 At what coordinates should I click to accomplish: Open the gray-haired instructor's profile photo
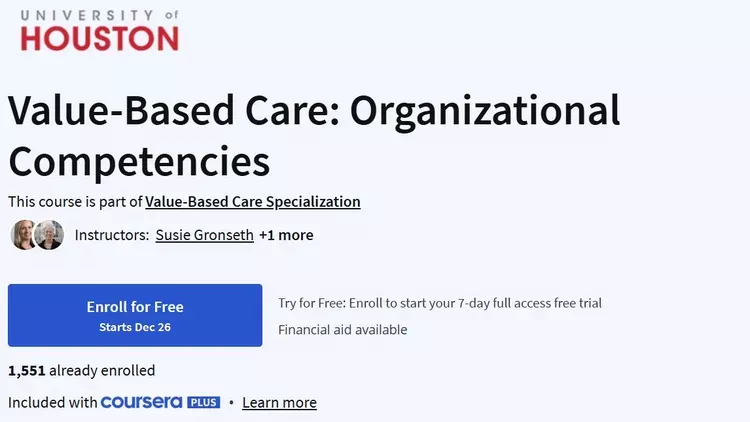[49, 235]
